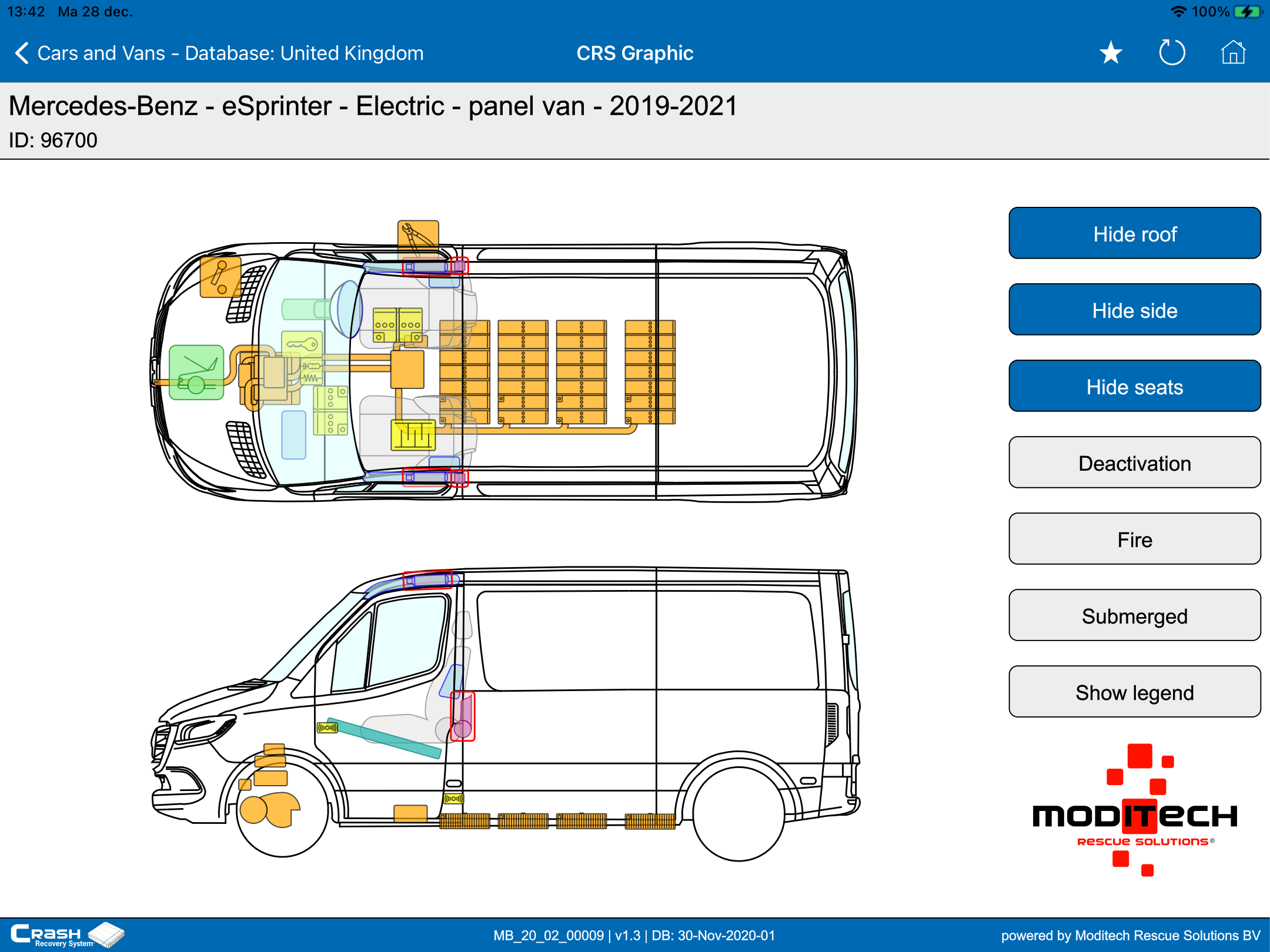1270x952 pixels.
Task: Open the Deactivation information
Action: (1134, 462)
